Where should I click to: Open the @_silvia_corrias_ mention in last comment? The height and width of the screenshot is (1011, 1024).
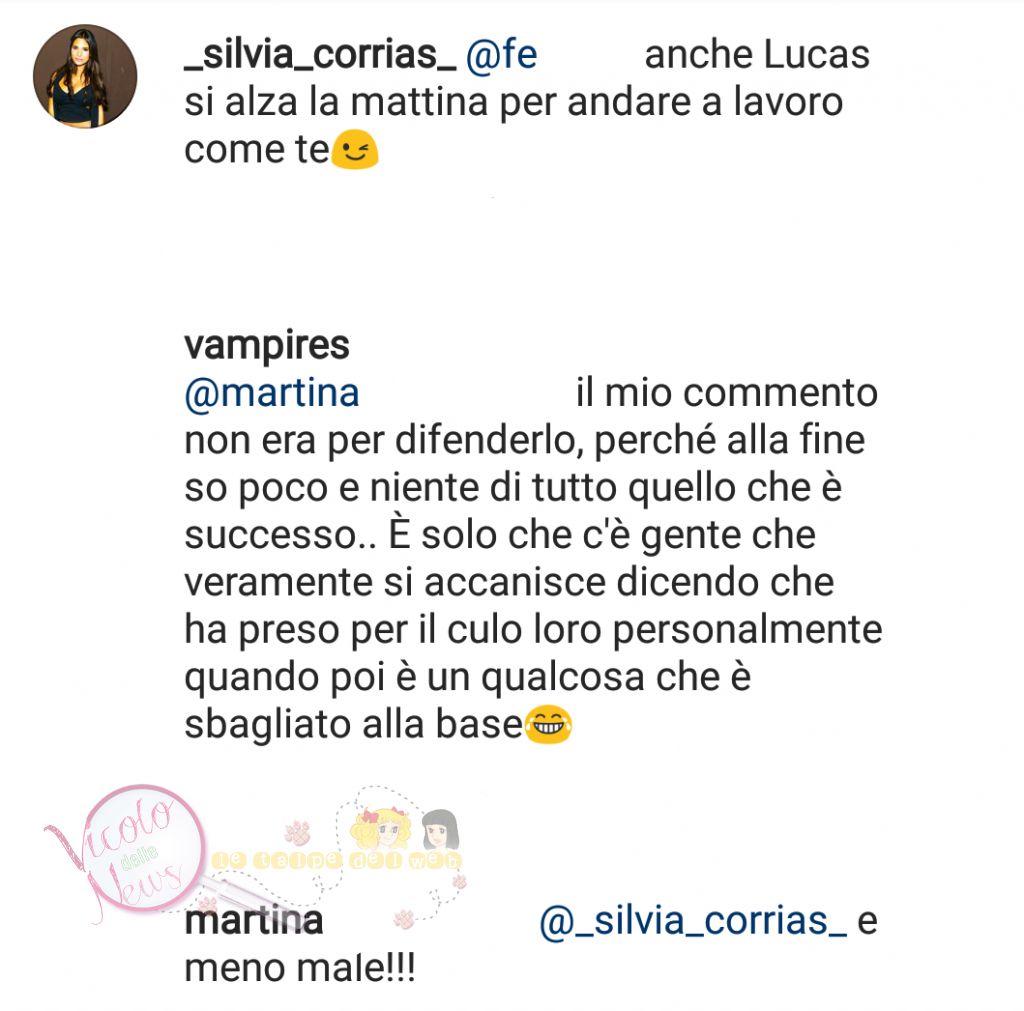(x=693, y=922)
